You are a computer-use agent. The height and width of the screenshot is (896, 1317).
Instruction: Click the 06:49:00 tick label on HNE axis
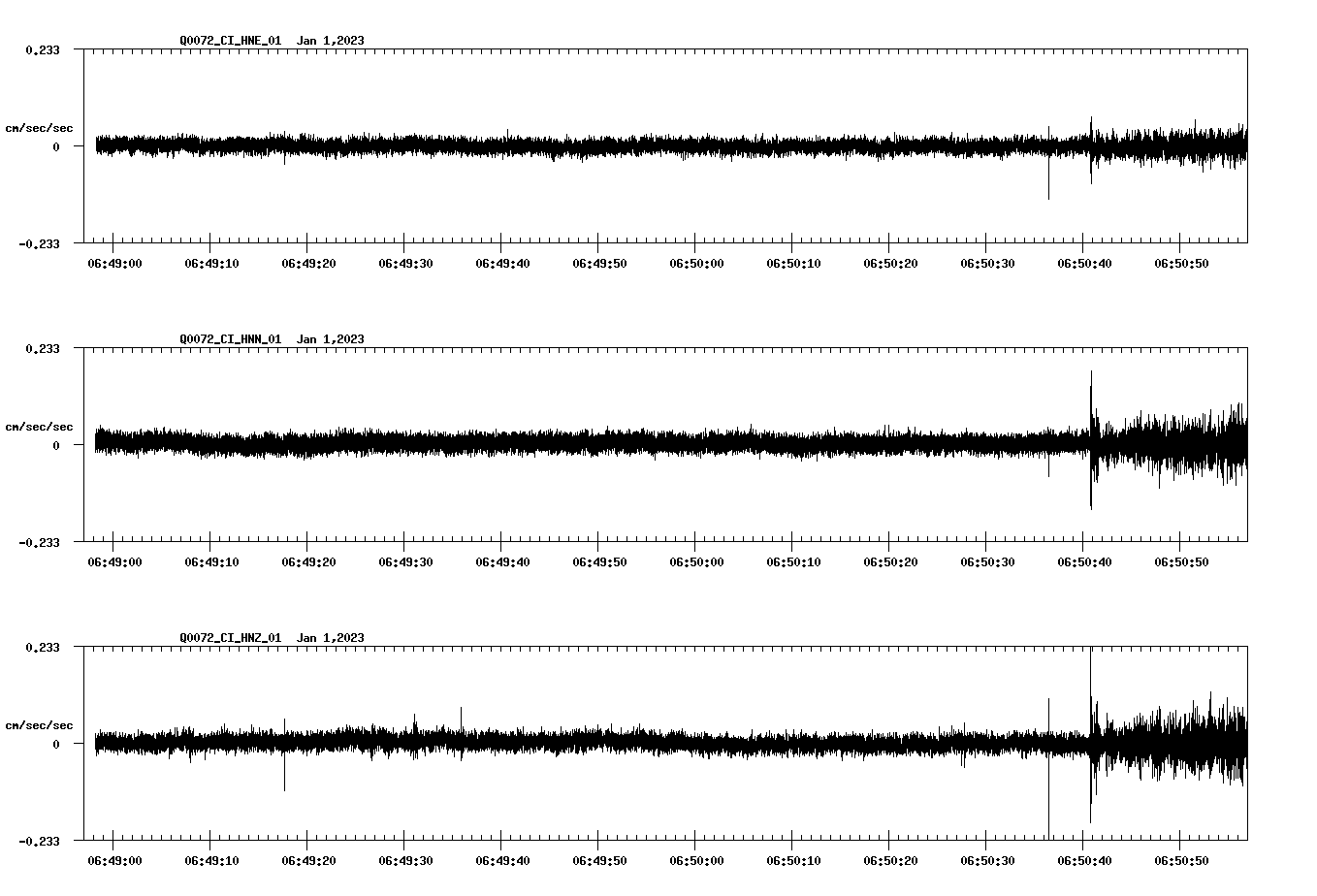pos(115,261)
